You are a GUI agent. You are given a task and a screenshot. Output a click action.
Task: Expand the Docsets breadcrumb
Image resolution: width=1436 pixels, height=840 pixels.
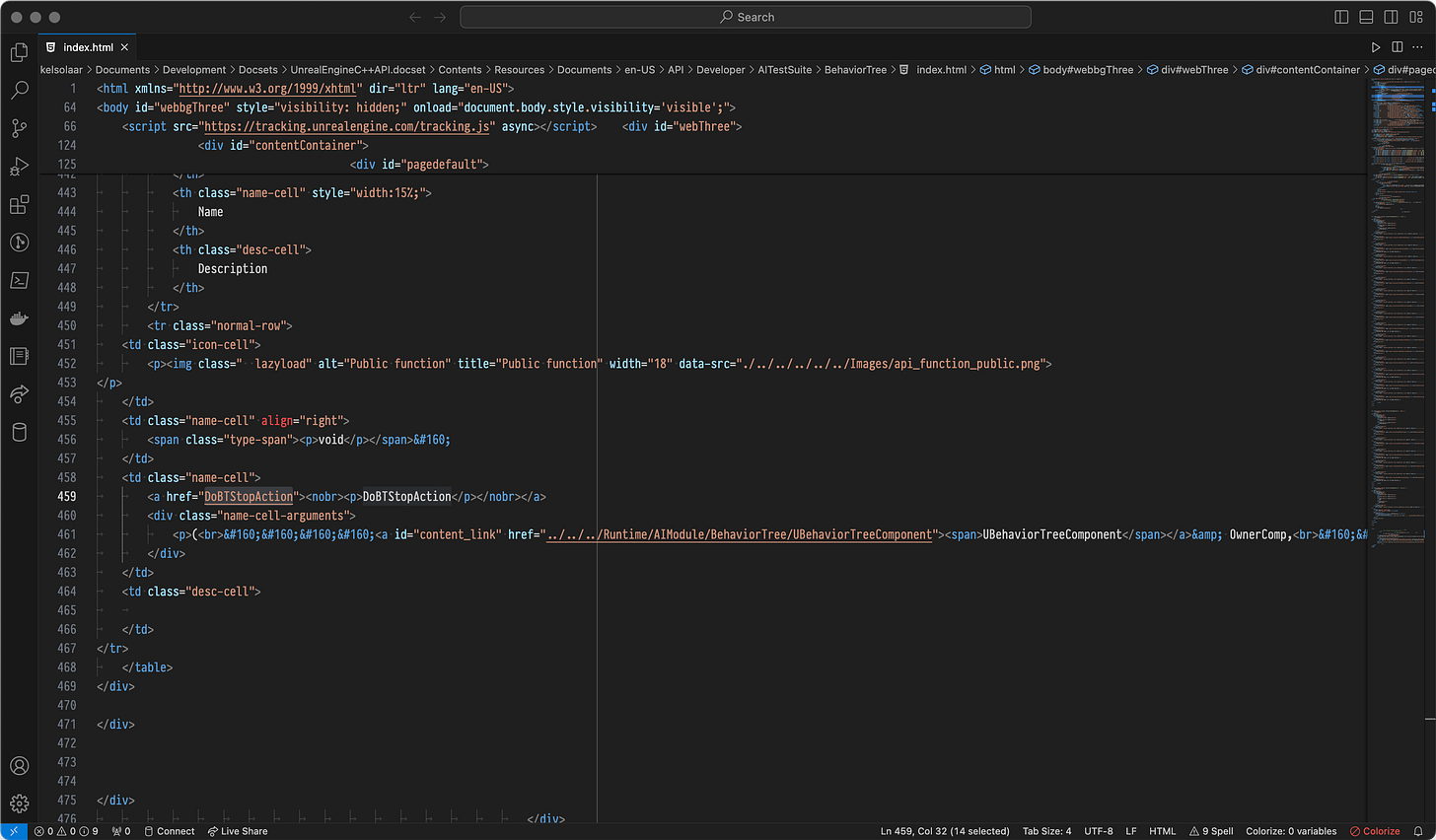click(257, 70)
